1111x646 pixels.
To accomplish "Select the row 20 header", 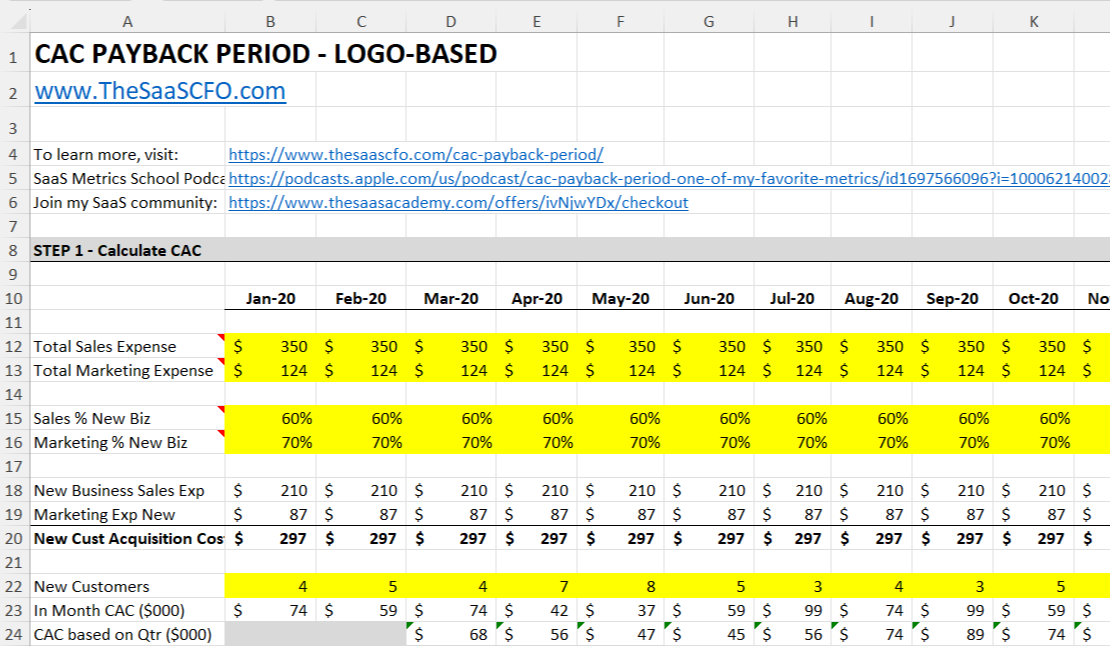I will (x=13, y=539).
